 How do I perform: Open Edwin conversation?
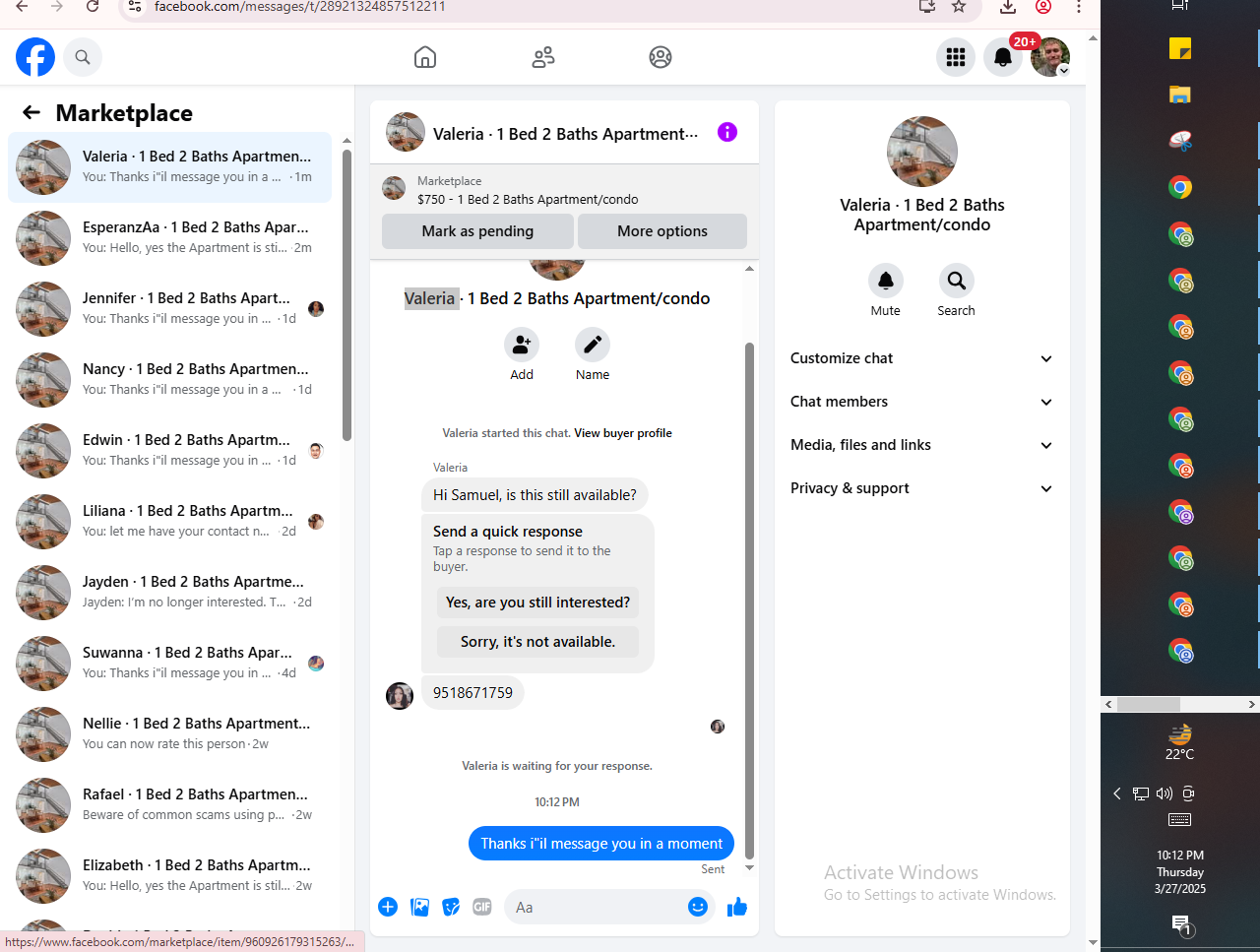pyautogui.click(x=169, y=451)
